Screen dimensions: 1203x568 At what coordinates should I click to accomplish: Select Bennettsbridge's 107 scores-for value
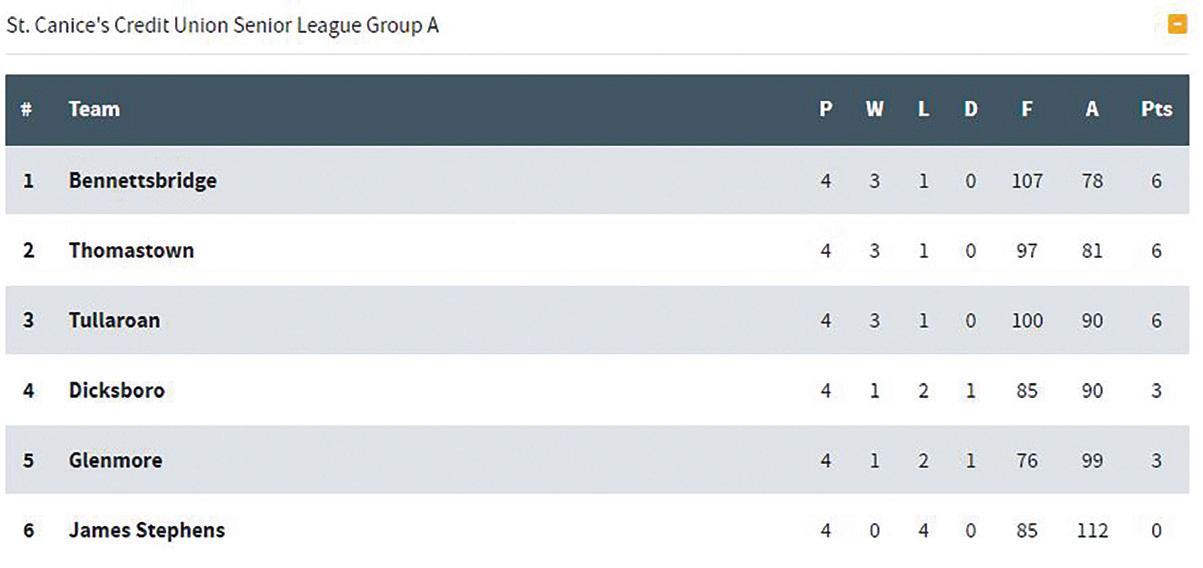[x=1027, y=181]
